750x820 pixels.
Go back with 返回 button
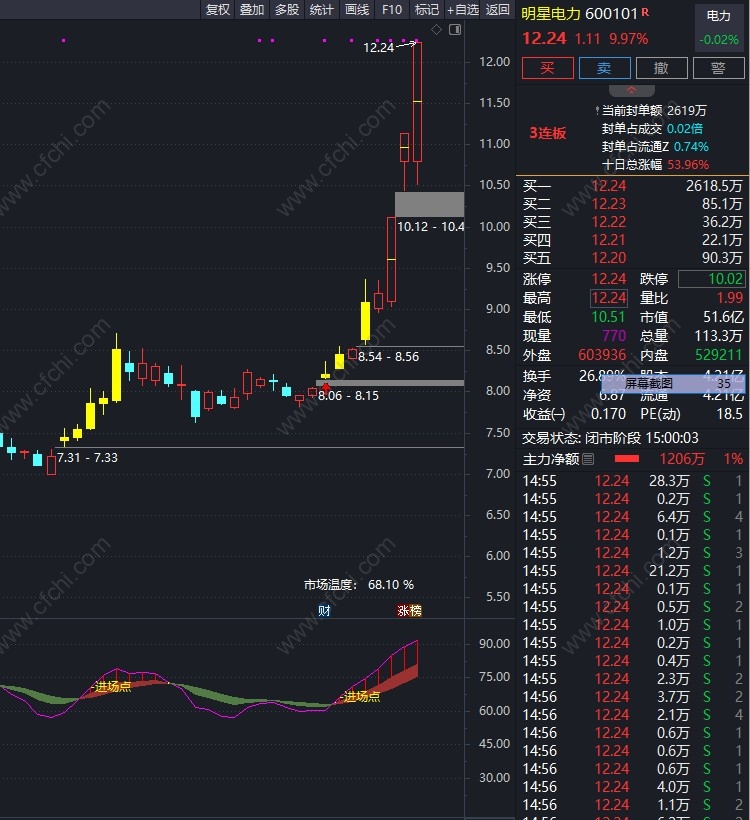[x=497, y=9]
